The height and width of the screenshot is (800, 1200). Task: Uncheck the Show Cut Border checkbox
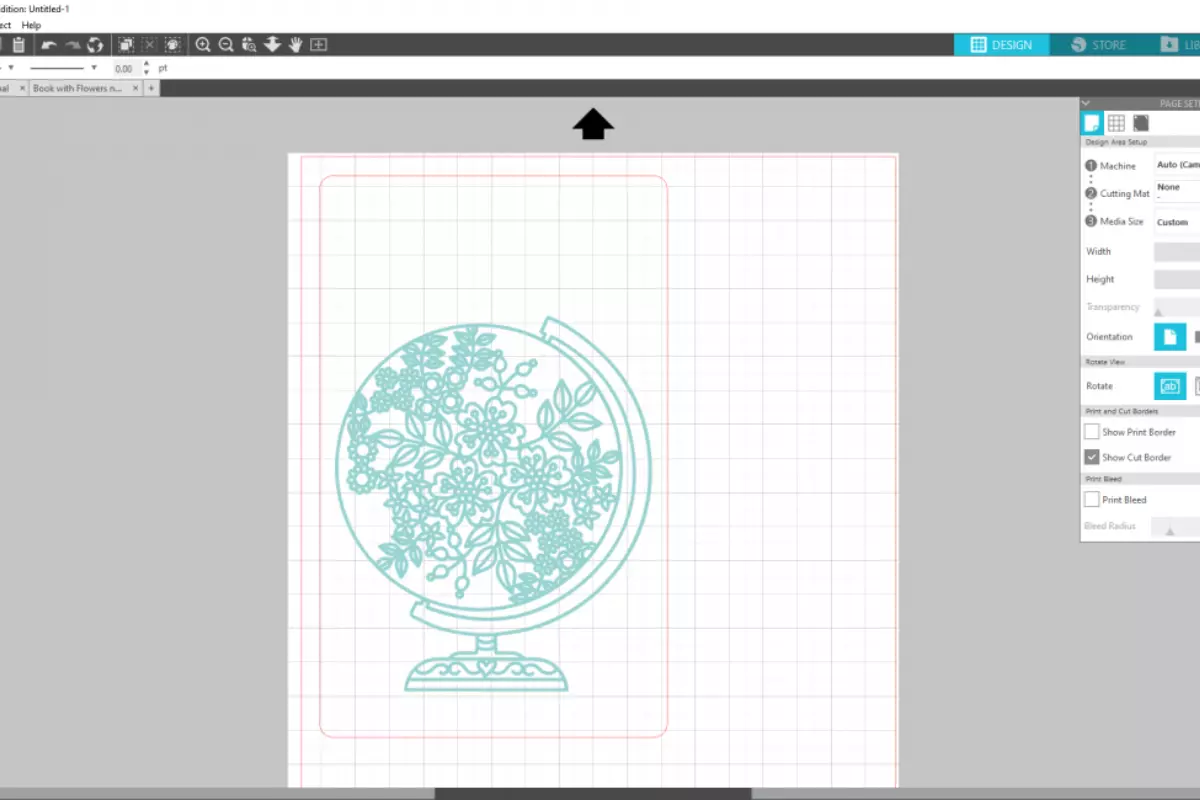point(1092,457)
